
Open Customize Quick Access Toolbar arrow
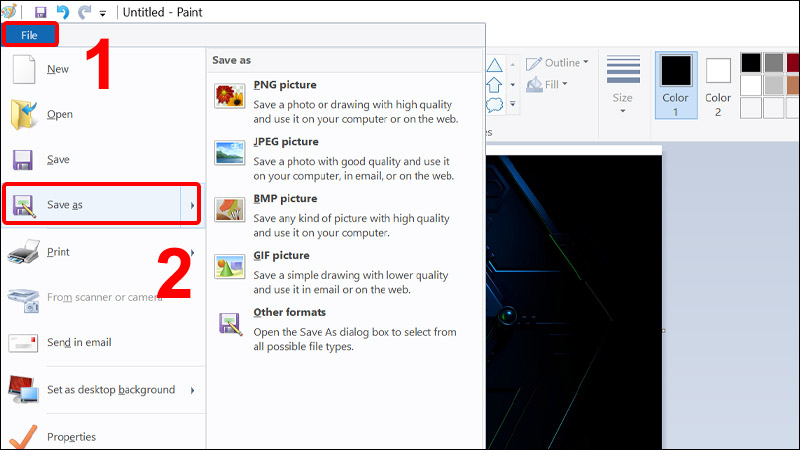[103, 13]
